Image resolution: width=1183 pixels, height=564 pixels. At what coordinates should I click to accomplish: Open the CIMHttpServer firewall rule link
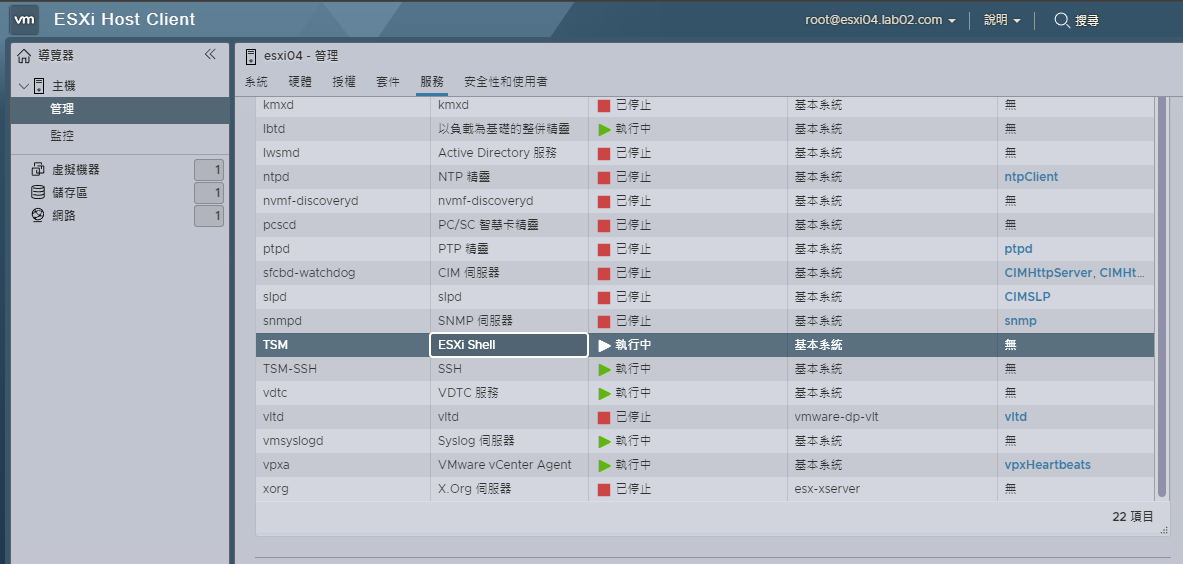[1049, 273]
